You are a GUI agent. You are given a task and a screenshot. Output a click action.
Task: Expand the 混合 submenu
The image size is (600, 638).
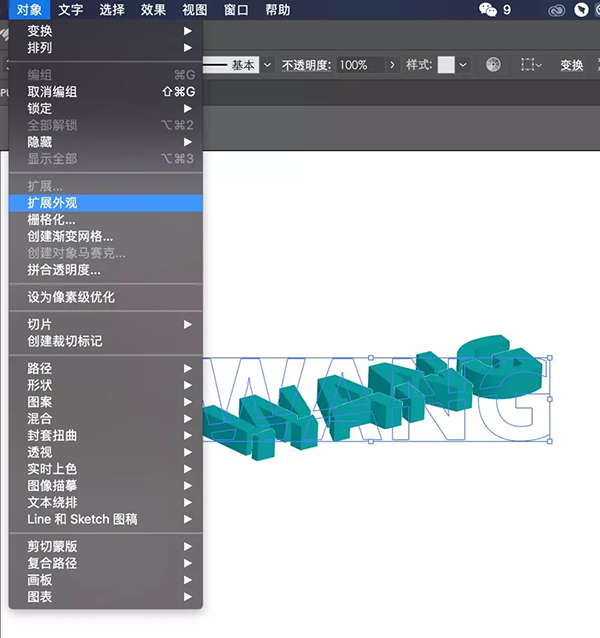tap(105, 419)
